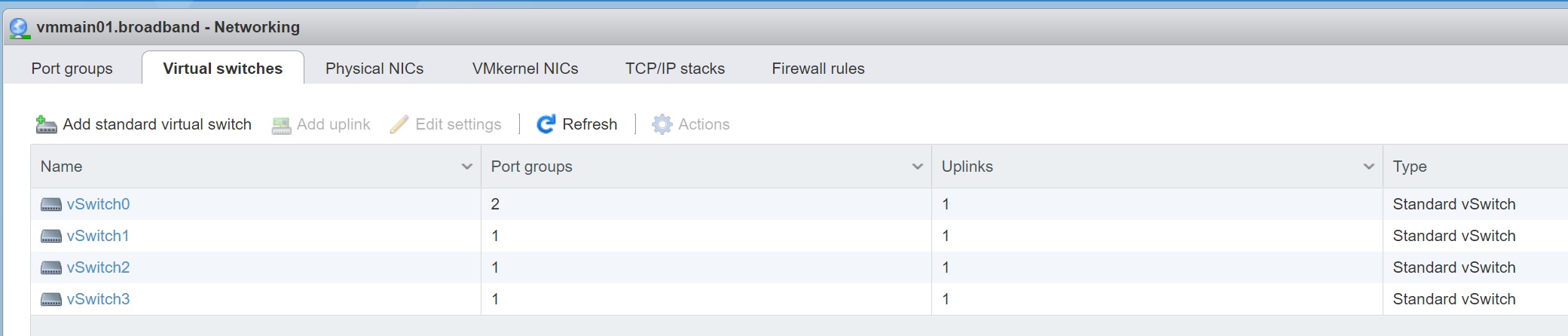Click the Type column header
This screenshot has height=336, width=1568.
pyautogui.click(x=1409, y=166)
